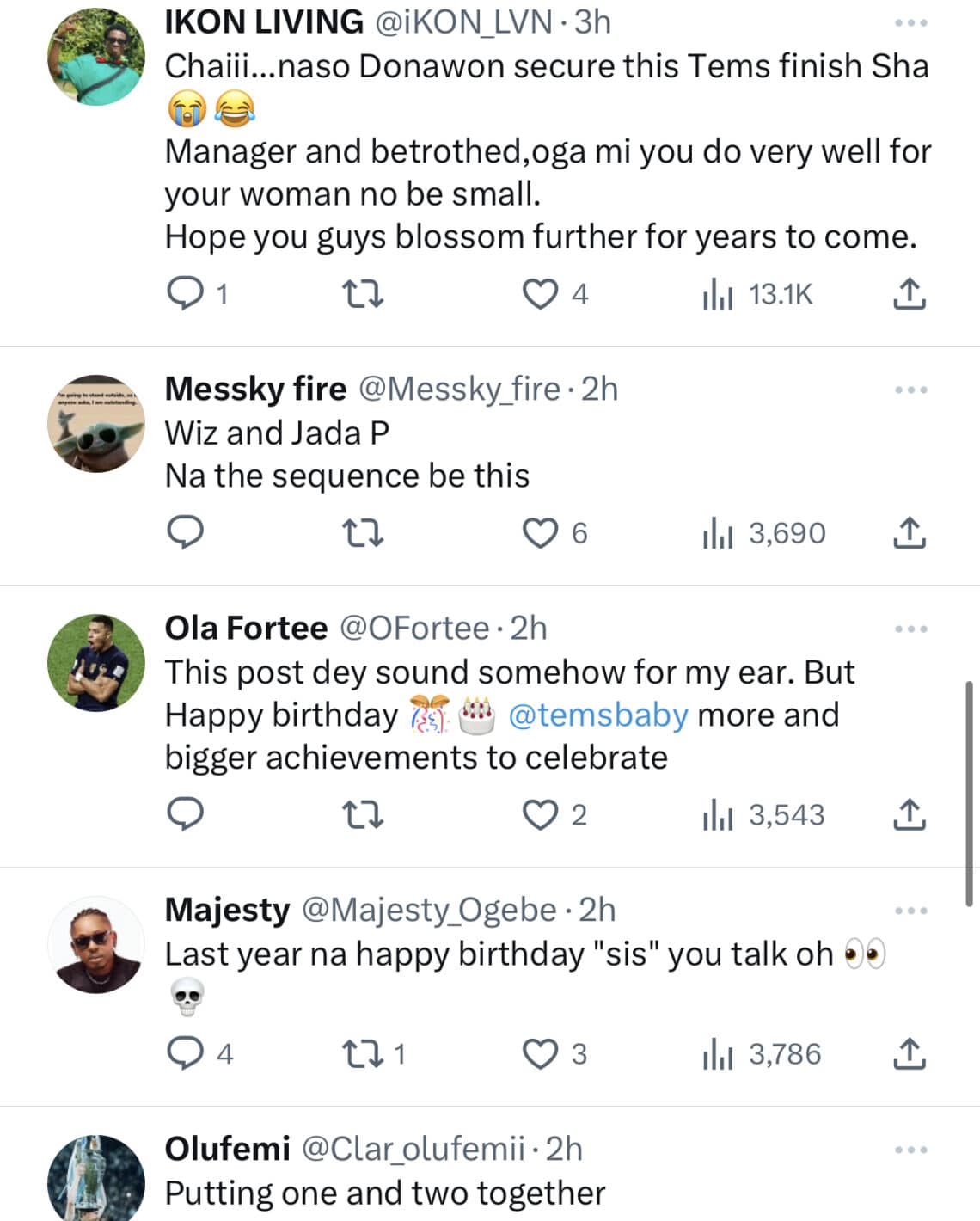
Task: Retweet IKON LIVING's tweet
Action: (363, 294)
